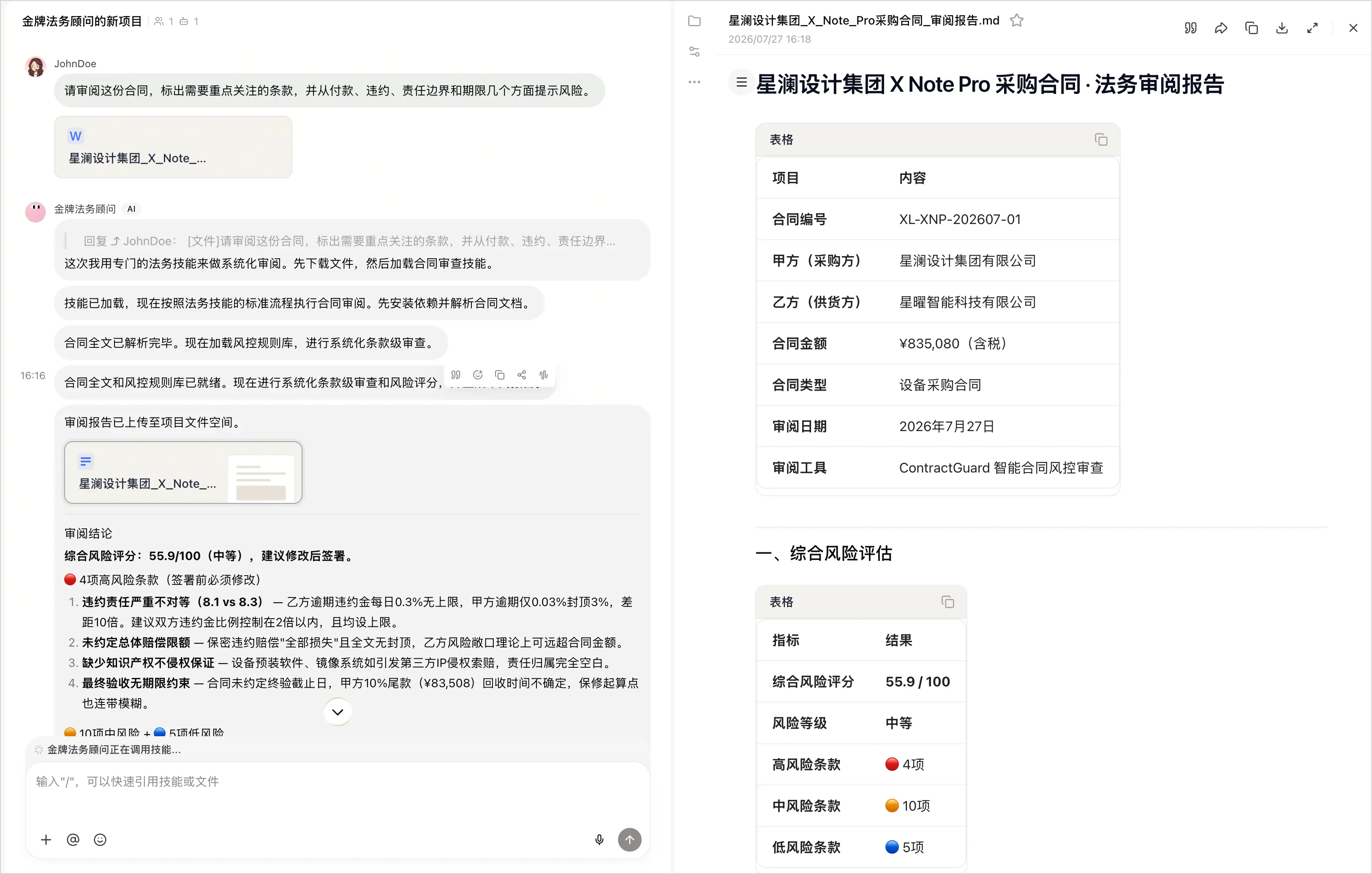Jump to latest message via down chevron
Image resolution: width=1372 pixels, height=874 pixels.
pos(338,712)
